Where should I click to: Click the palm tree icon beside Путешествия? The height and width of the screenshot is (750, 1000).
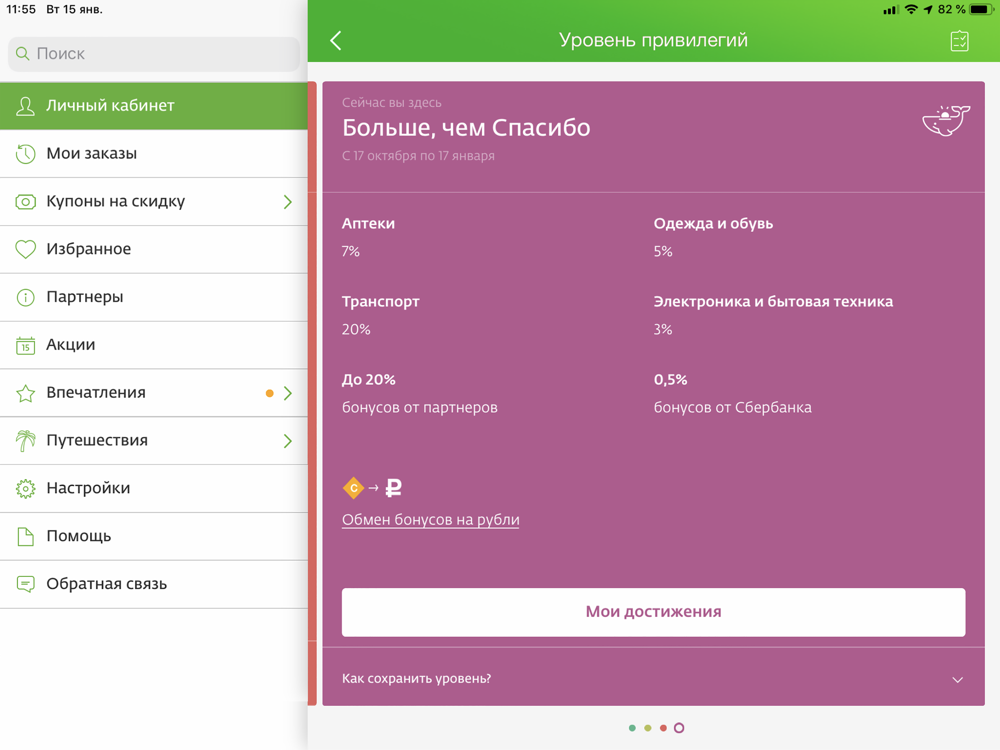coord(26,441)
